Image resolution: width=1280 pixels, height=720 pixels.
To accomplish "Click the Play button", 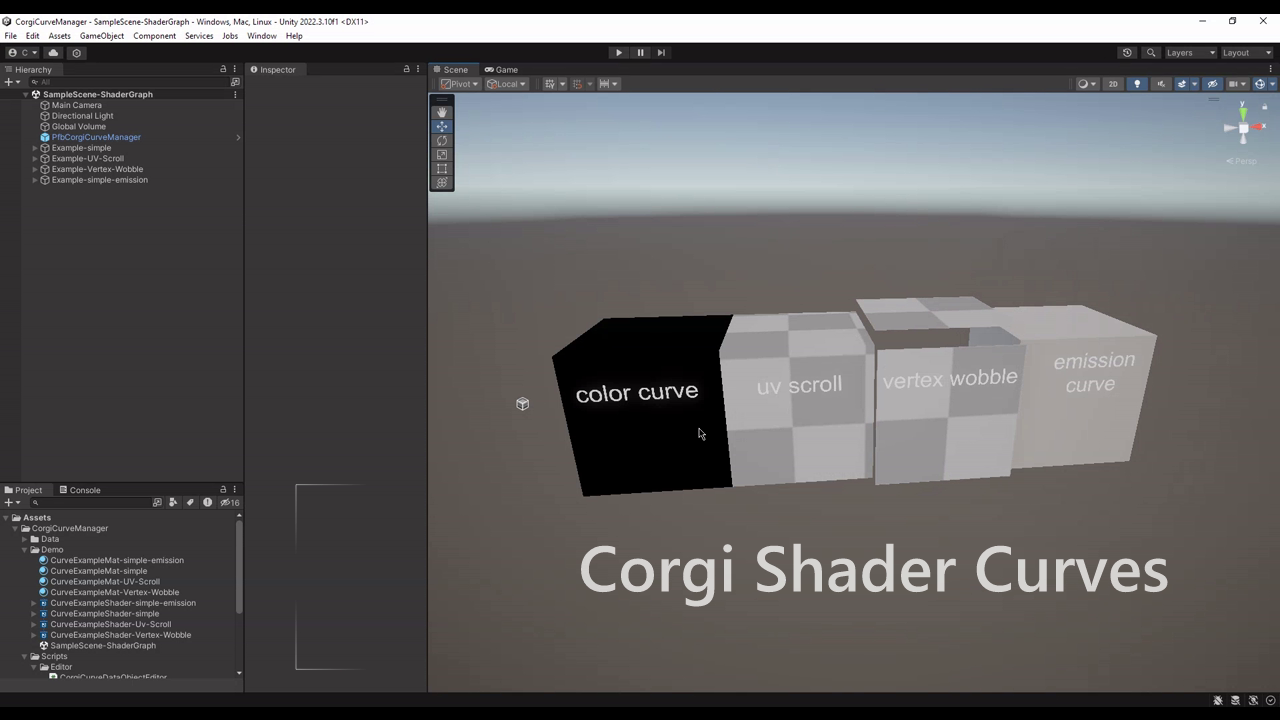I will (x=618, y=53).
